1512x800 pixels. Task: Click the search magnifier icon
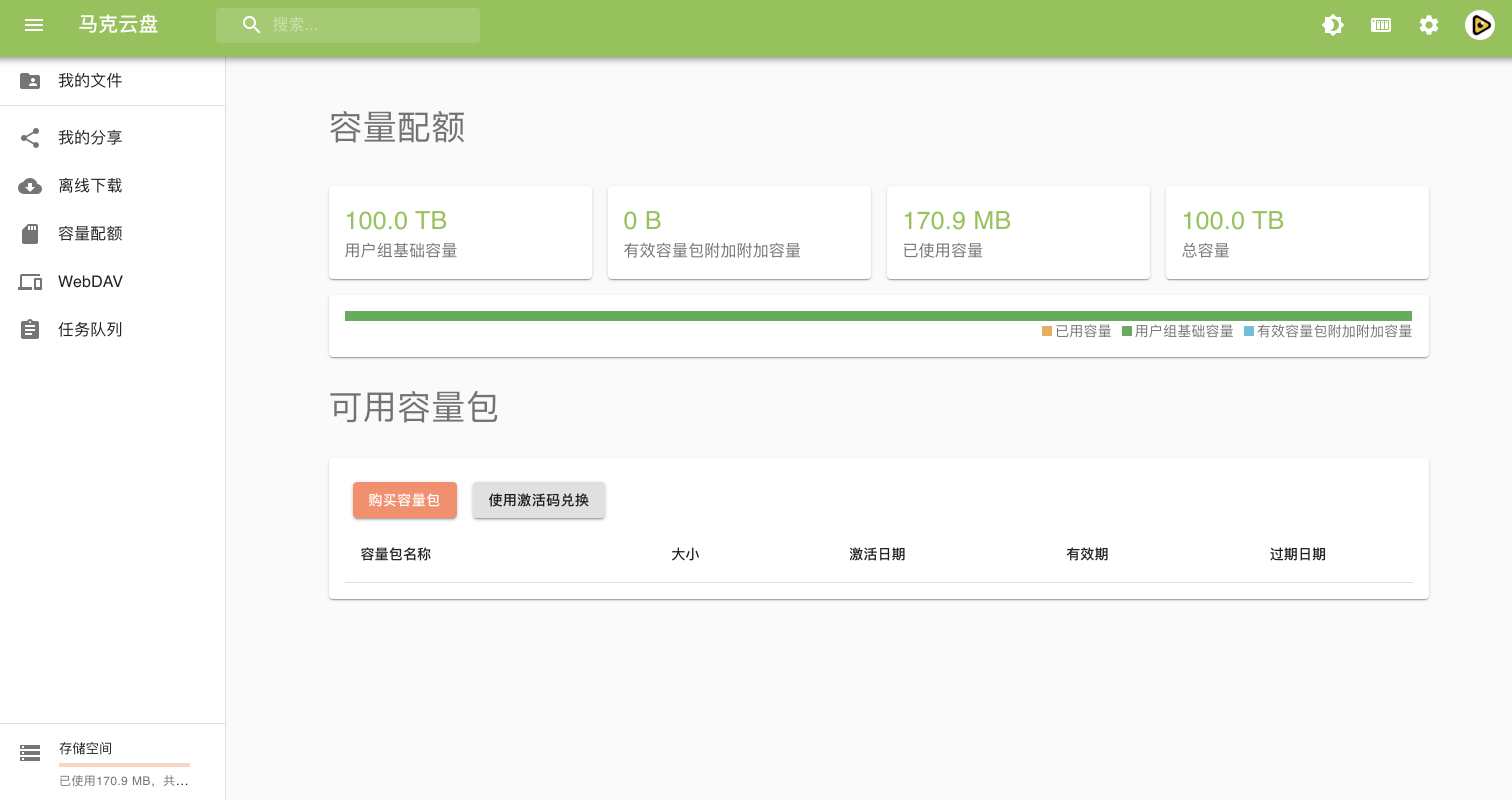[251, 24]
